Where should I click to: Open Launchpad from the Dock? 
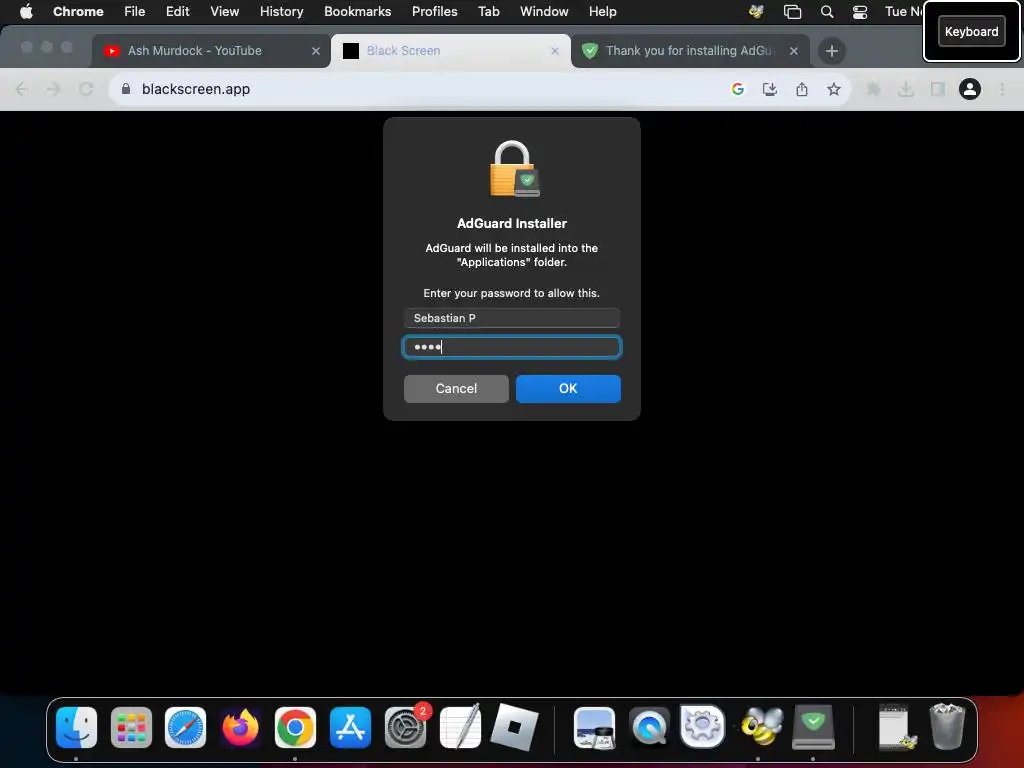(131, 728)
